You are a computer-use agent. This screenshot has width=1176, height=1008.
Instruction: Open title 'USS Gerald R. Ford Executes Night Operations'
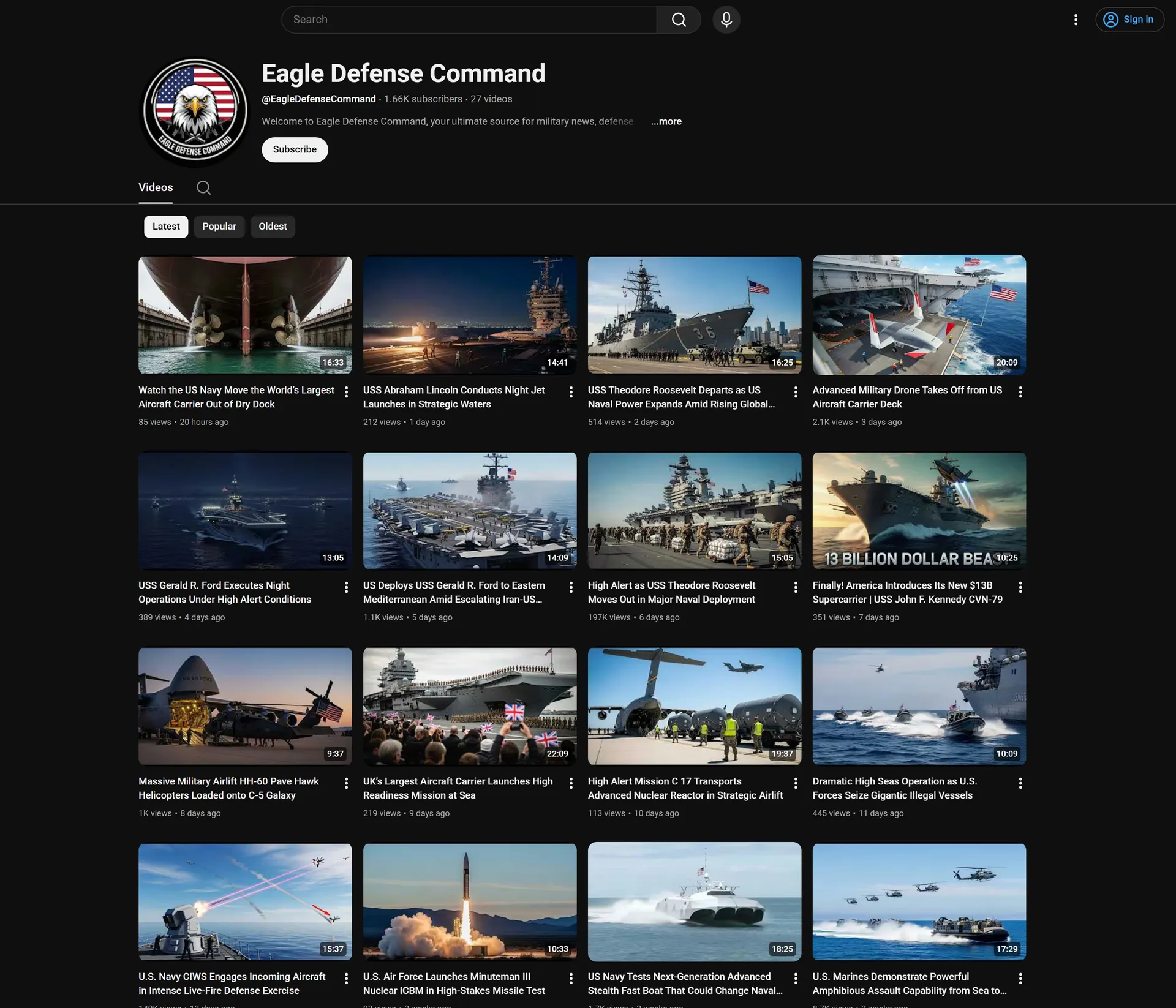225,592
